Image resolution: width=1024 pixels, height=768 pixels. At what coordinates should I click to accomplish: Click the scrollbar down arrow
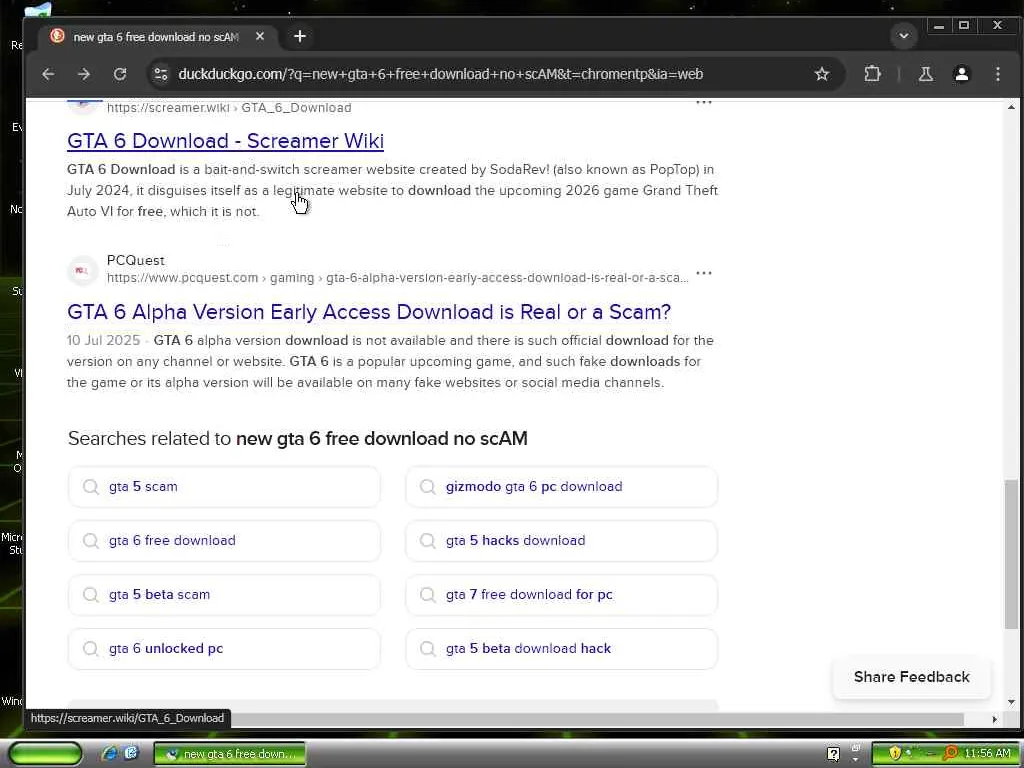(x=1011, y=703)
